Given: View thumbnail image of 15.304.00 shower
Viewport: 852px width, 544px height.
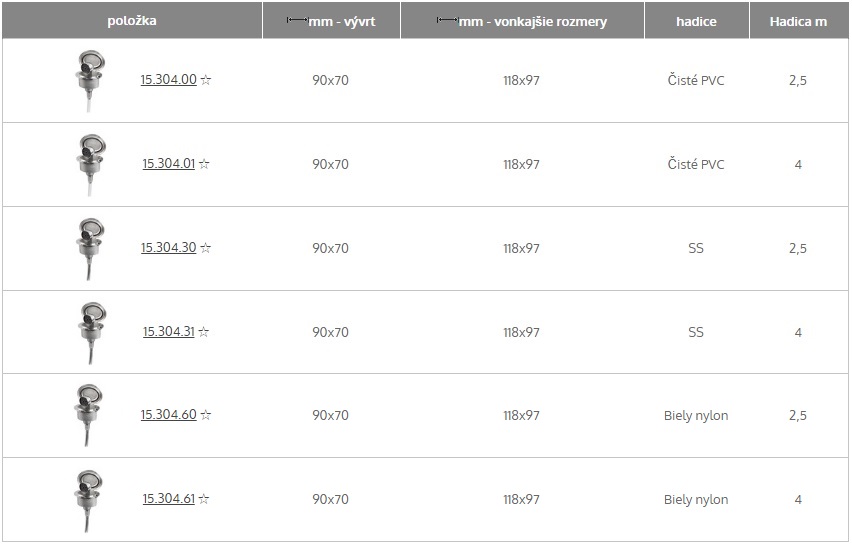Looking at the screenshot, I should [90, 81].
